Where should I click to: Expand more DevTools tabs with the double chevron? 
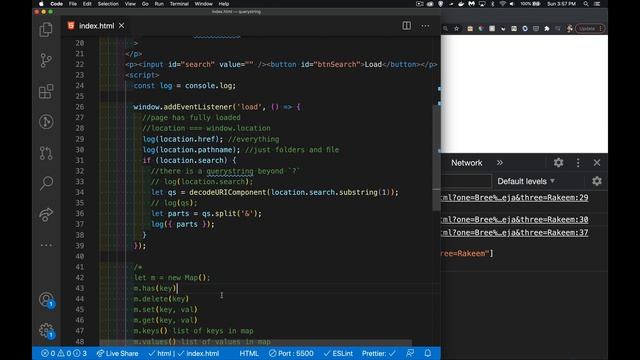500,163
